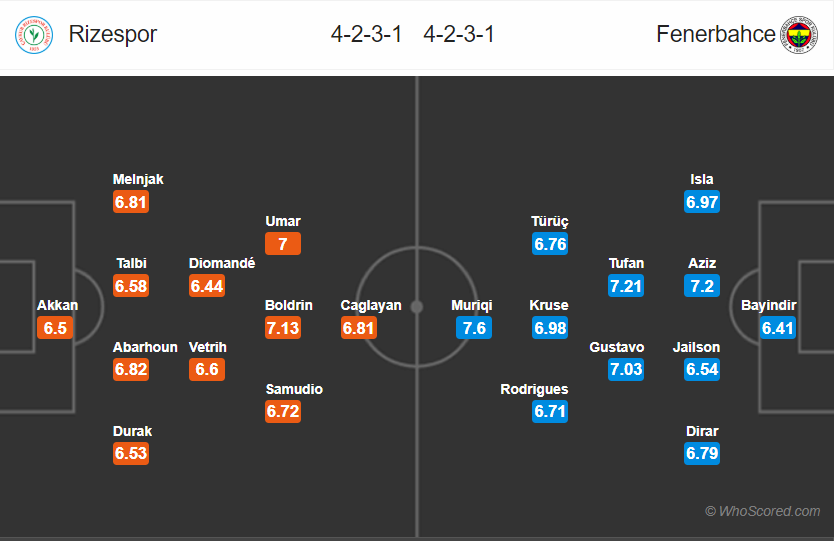
Task: Select Samudio's 6.72 rating badge
Action: pyautogui.click(x=283, y=412)
